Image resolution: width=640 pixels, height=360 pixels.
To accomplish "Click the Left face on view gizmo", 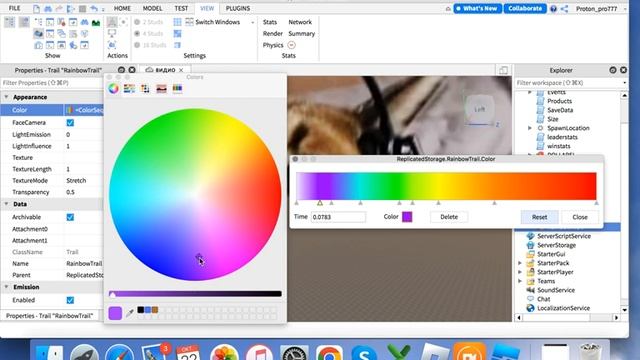I will click(x=480, y=109).
